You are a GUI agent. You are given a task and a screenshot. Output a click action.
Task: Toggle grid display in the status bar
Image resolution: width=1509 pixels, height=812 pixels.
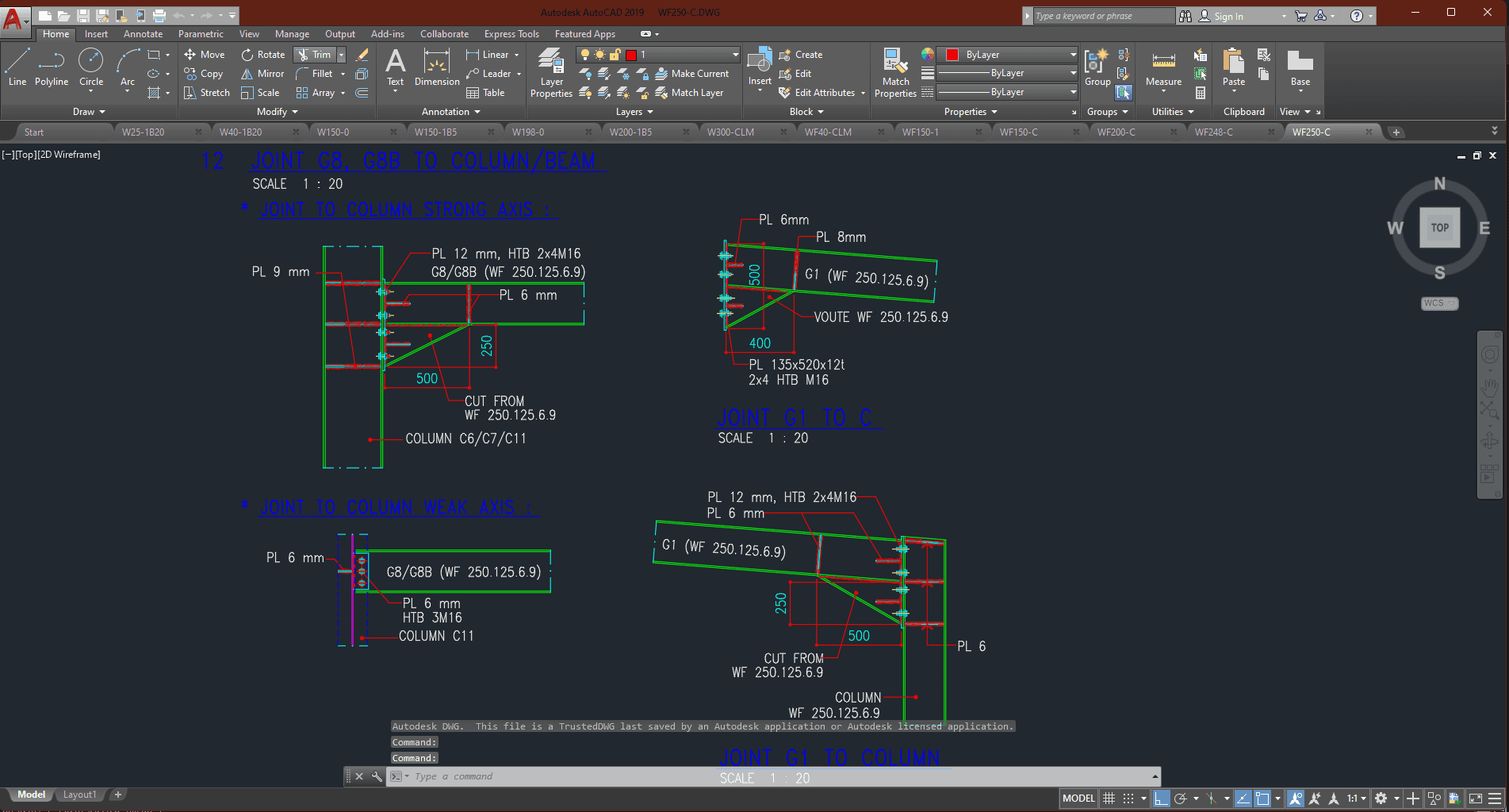coord(1109,799)
